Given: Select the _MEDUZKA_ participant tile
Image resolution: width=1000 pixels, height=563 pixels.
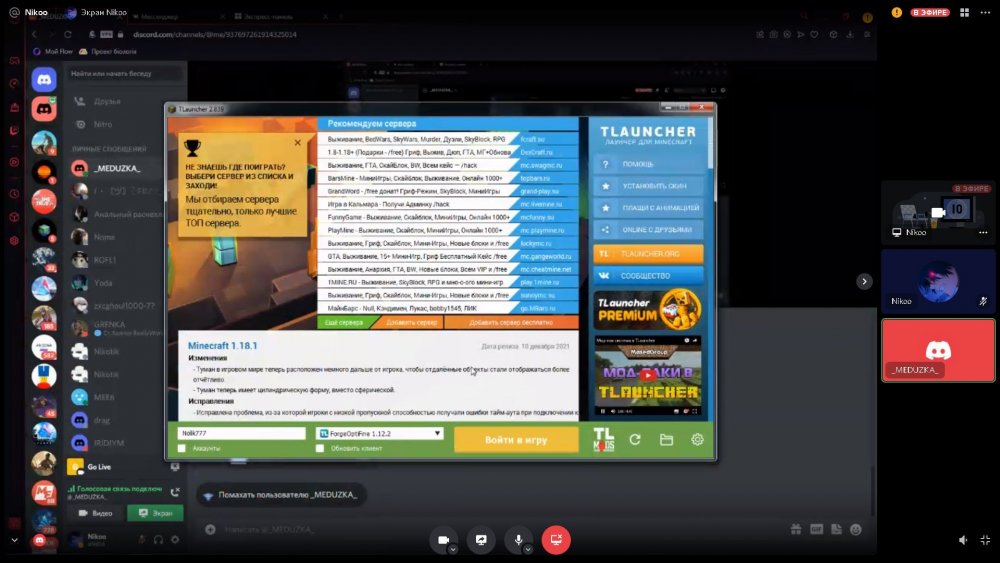Looking at the screenshot, I should pyautogui.click(x=938, y=350).
